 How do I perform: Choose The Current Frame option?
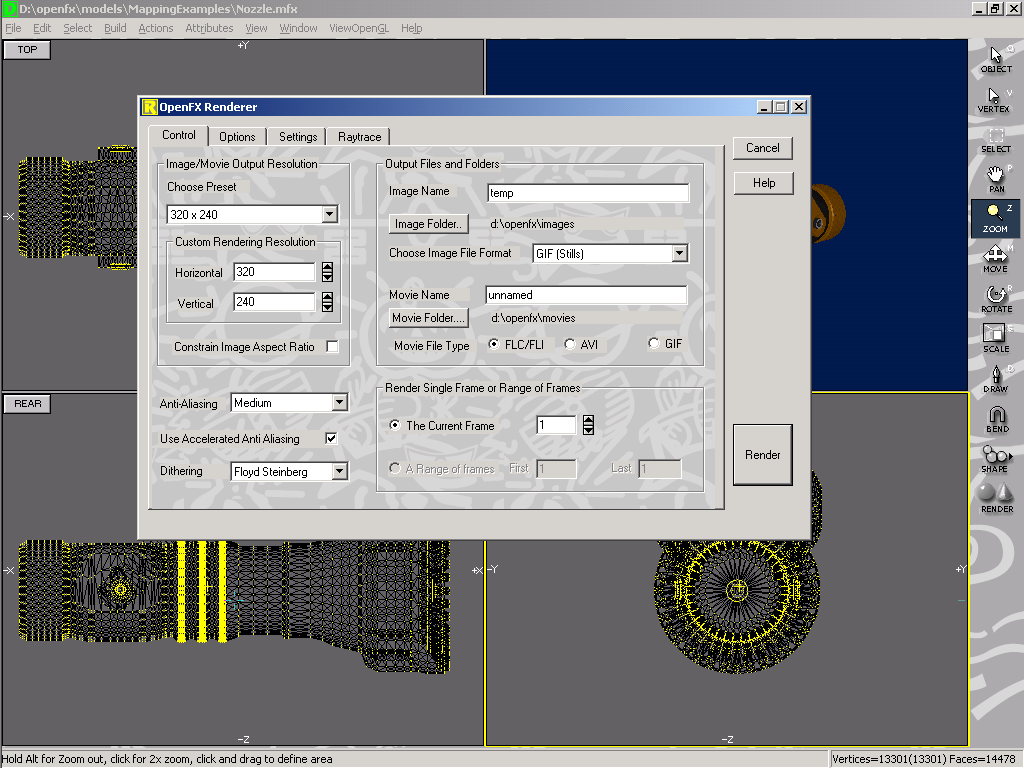click(x=394, y=425)
